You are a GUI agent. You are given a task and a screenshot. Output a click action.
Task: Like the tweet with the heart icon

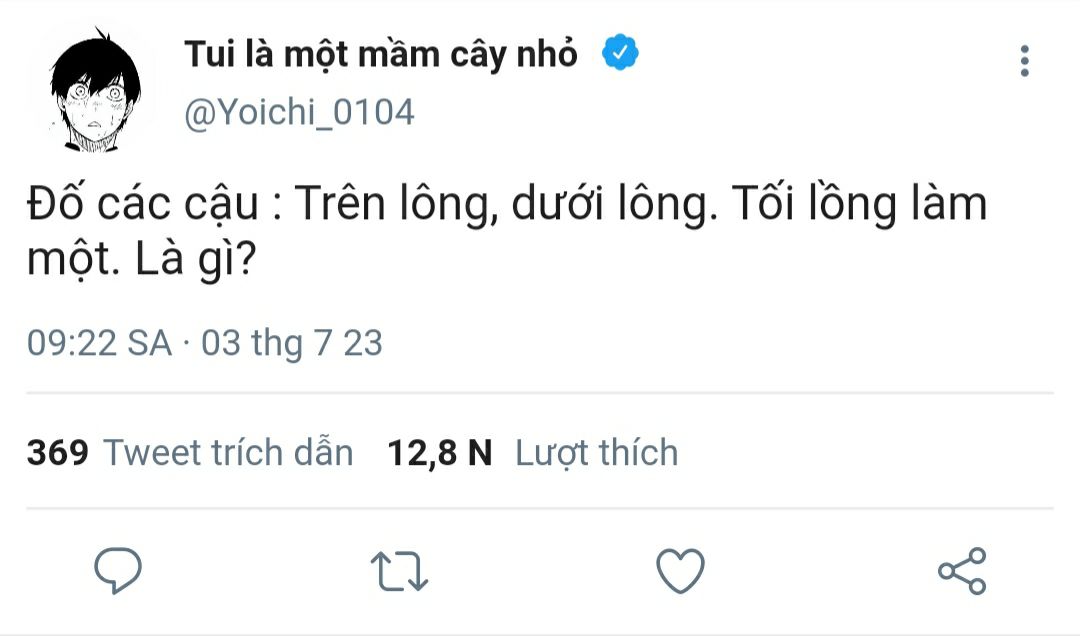pyautogui.click(x=680, y=571)
